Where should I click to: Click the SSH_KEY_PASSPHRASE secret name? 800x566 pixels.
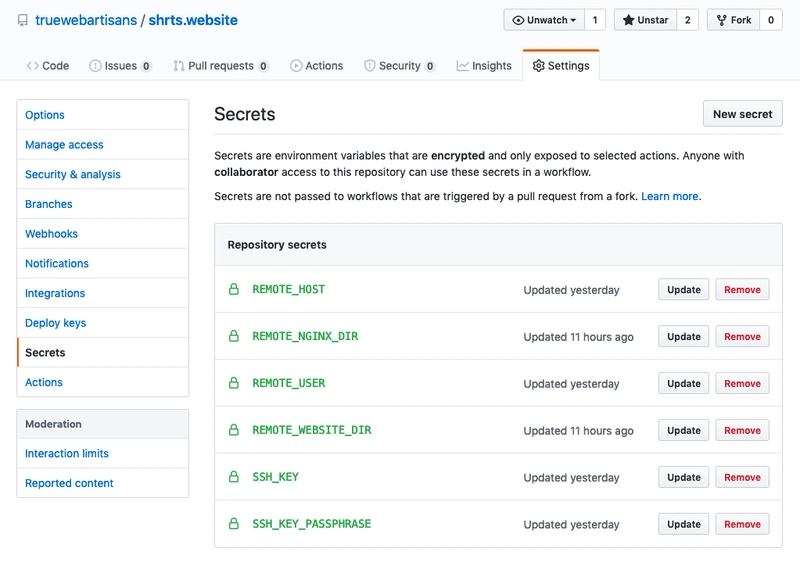click(x=312, y=524)
